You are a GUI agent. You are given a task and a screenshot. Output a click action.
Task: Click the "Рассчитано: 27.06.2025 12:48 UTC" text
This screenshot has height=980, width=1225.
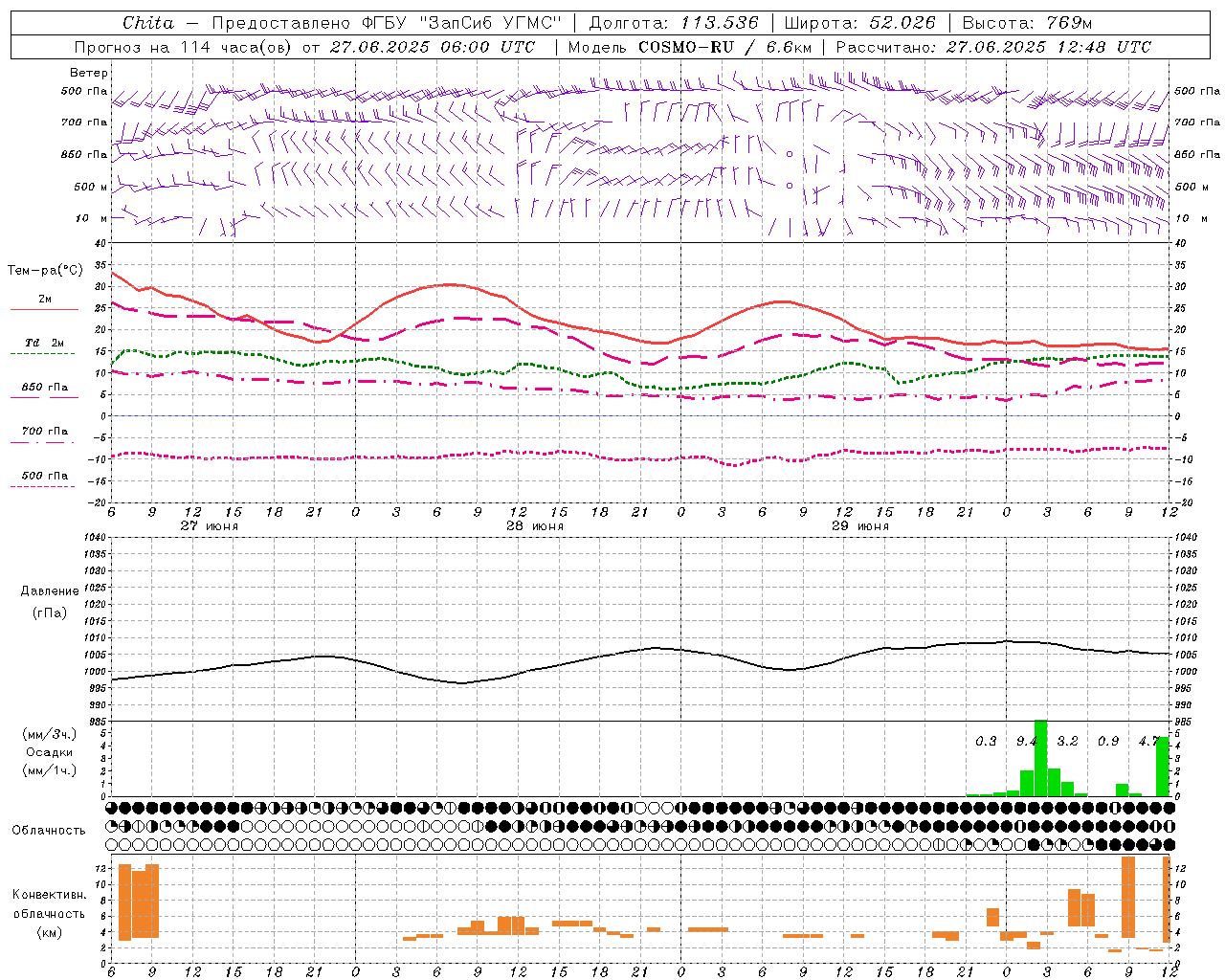point(993,47)
